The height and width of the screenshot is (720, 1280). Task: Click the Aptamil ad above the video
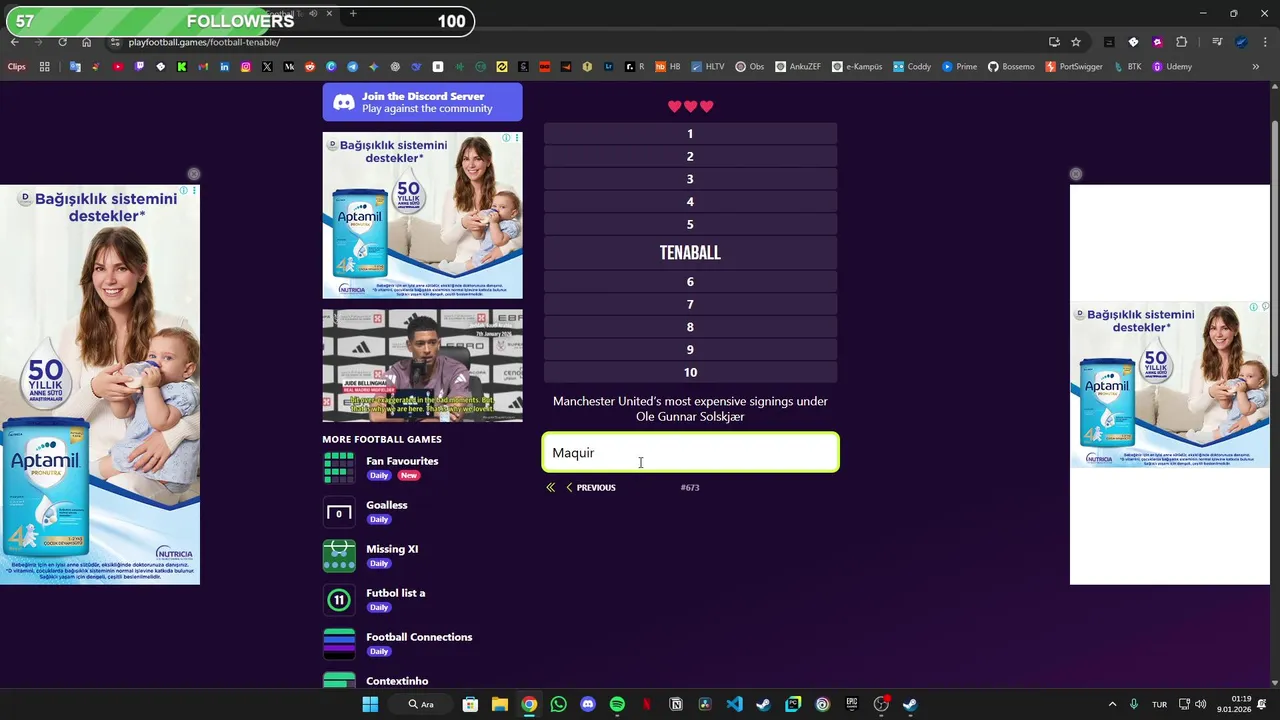[422, 215]
